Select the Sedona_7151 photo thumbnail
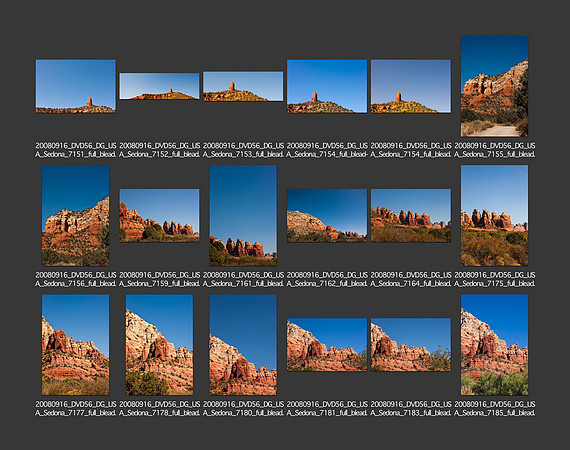The width and height of the screenshot is (570, 450). click(x=76, y=86)
